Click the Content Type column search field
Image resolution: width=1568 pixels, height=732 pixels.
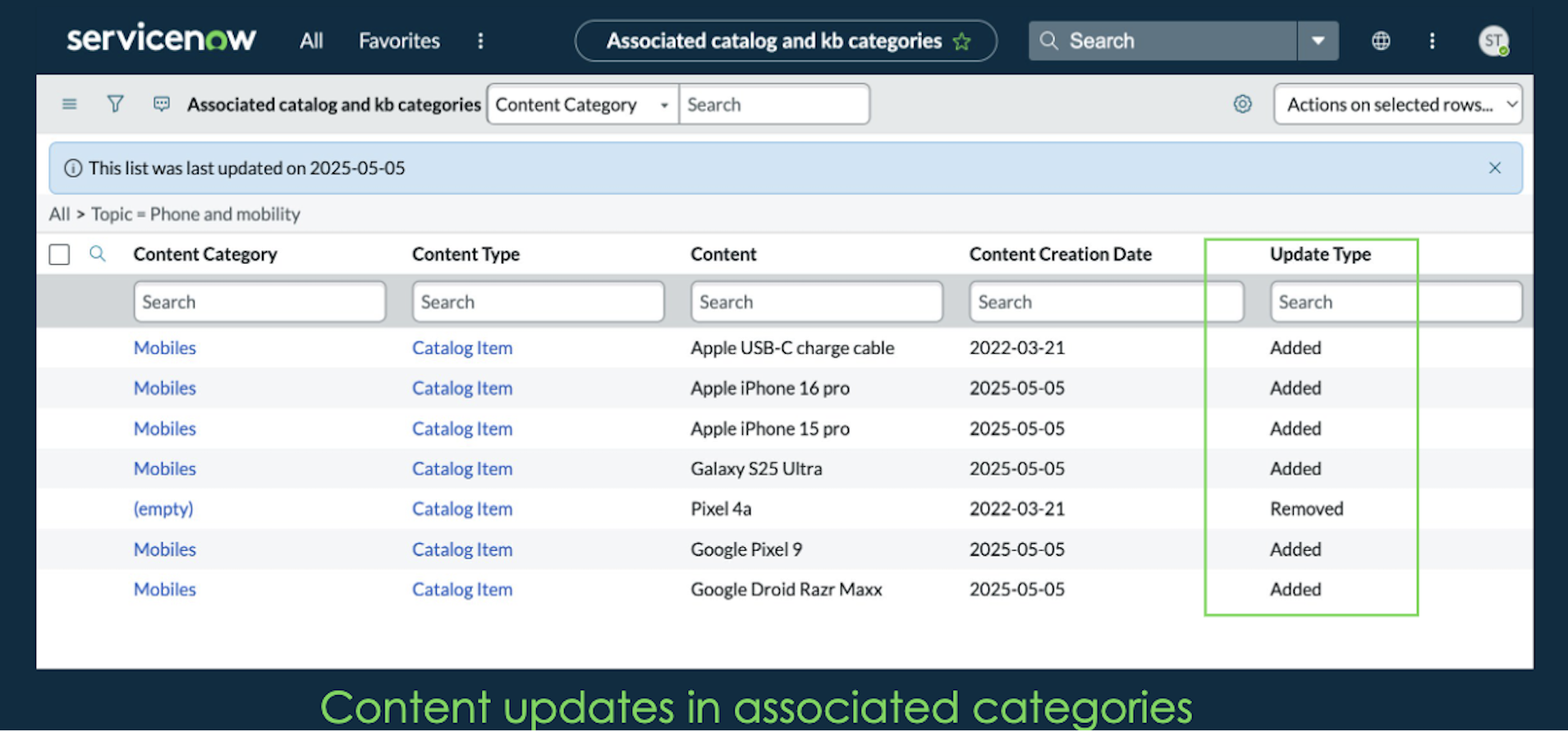539,302
